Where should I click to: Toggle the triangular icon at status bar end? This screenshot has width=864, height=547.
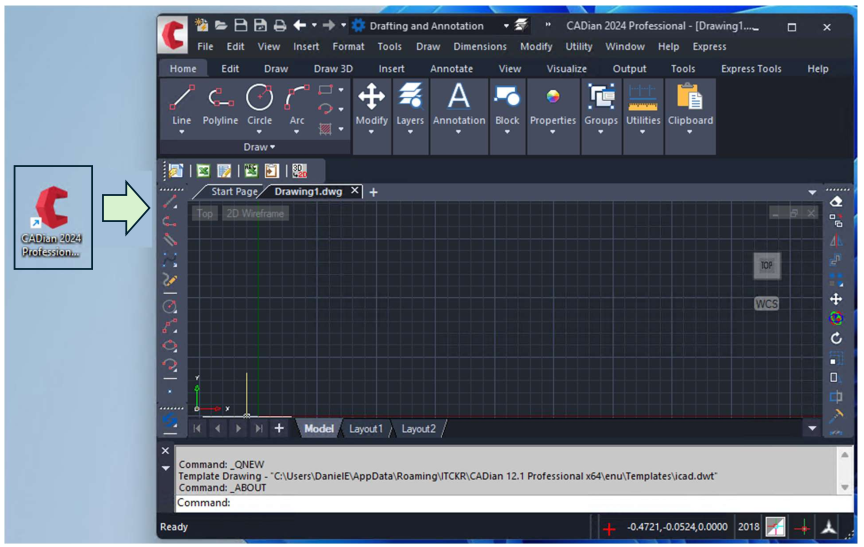829,527
